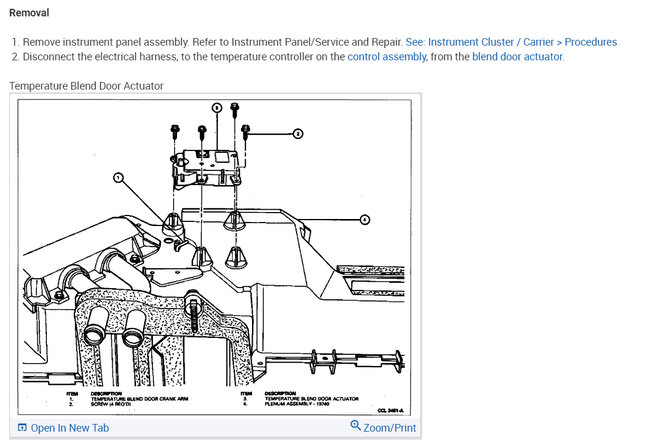650x448 pixels.
Task: Click the magnifier icon beside Zoom/Print
Action: (x=355, y=425)
